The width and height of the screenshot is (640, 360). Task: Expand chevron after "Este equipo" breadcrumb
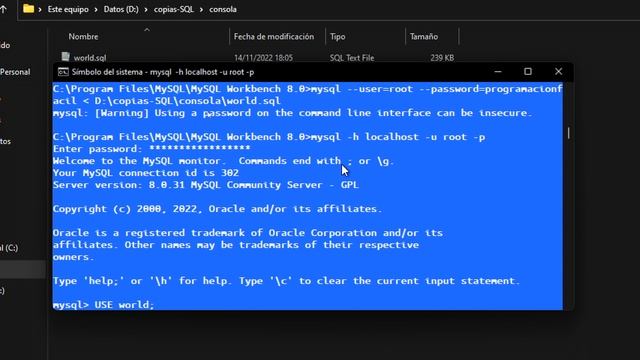coord(96,9)
